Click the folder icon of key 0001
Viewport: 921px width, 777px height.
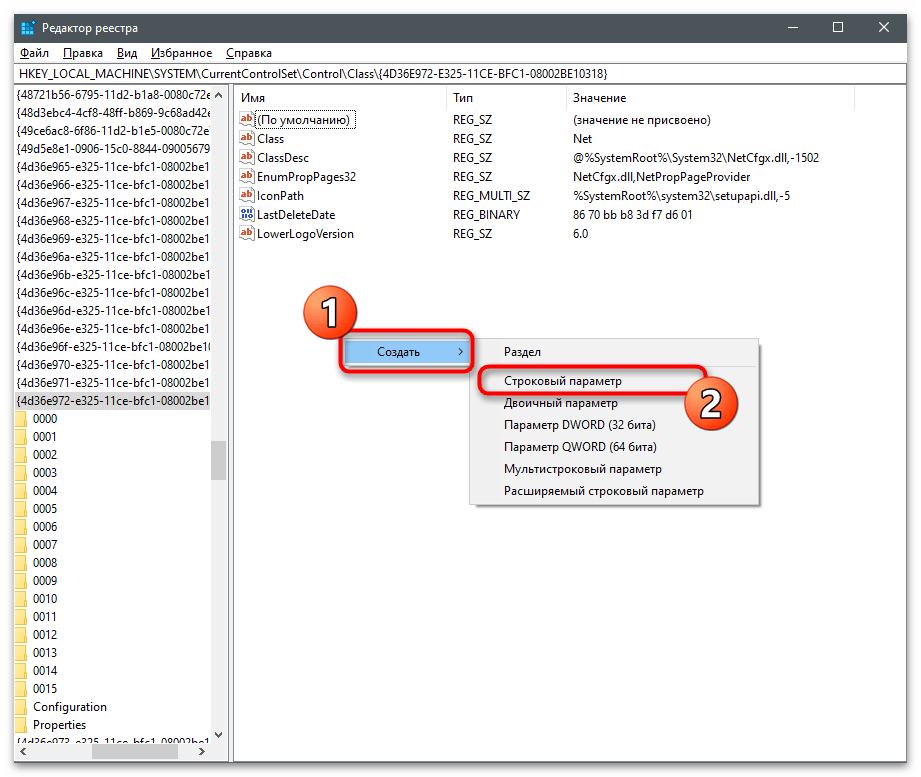(x=21, y=437)
